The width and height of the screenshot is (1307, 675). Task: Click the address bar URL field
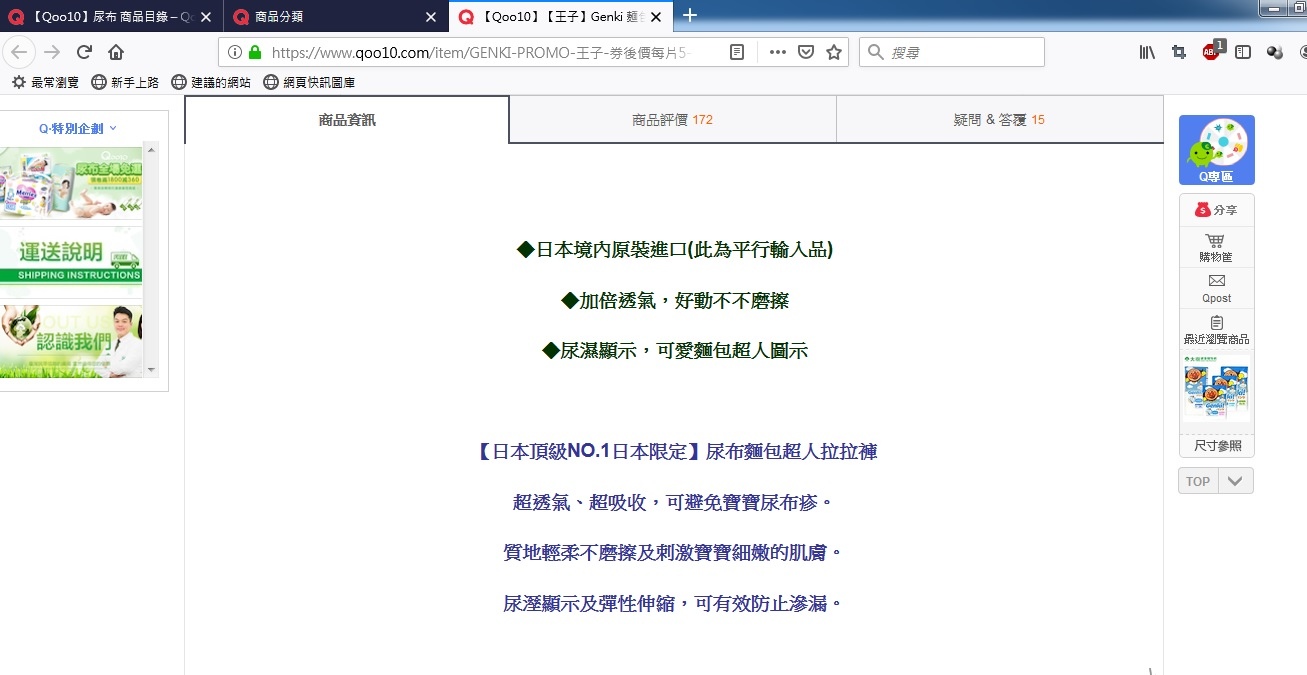coord(480,52)
